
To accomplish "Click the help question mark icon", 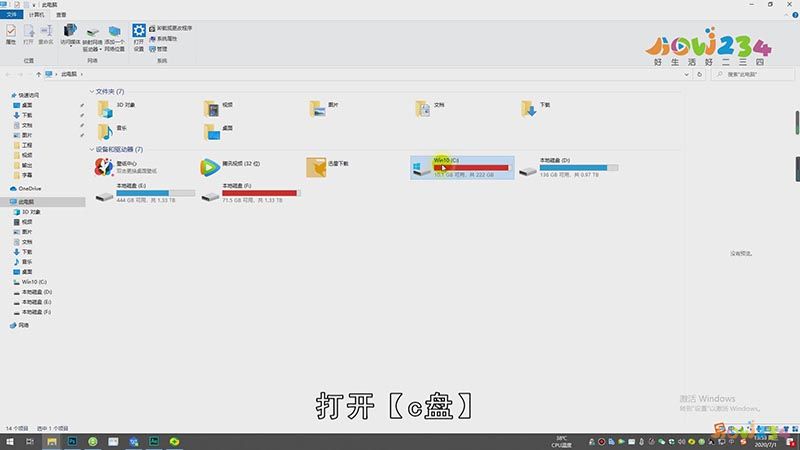I will (x=795, y=15).
